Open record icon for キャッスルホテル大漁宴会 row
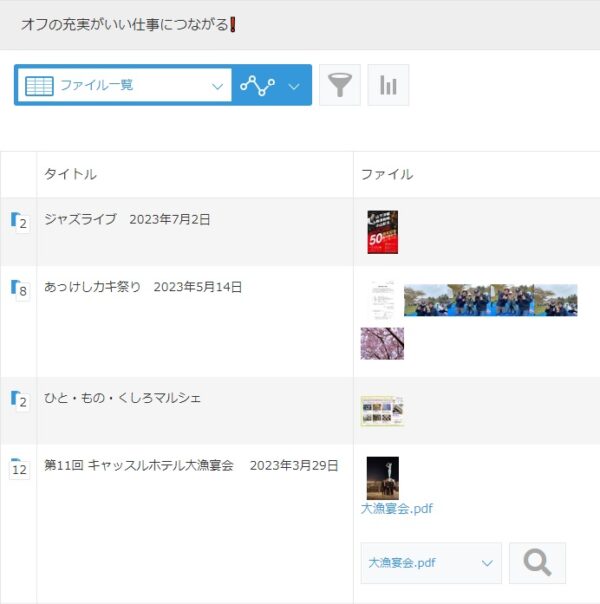 (18, 467)
